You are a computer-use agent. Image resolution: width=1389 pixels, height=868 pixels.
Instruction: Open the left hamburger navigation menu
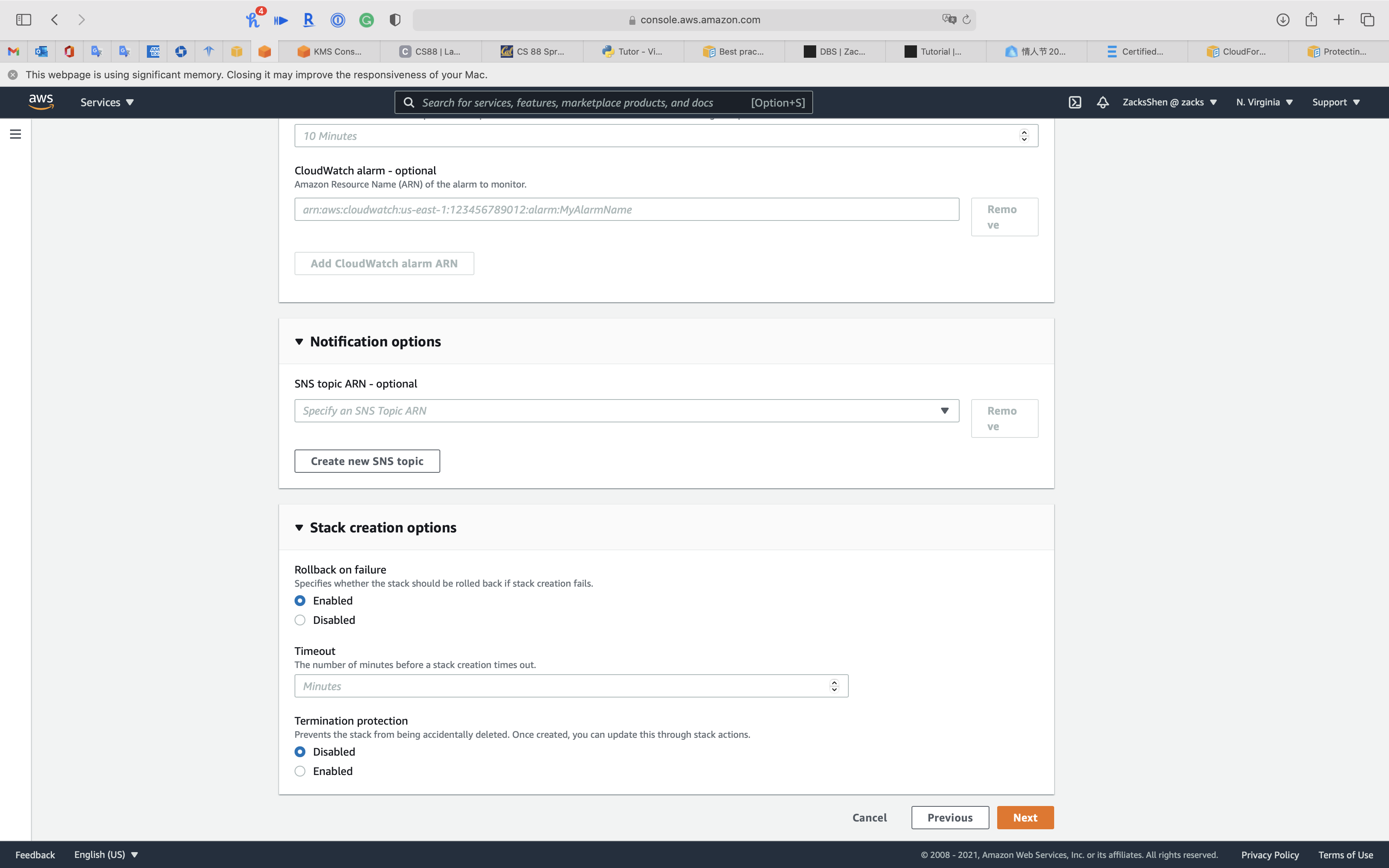pyautogui.click(x=16, y=134)
